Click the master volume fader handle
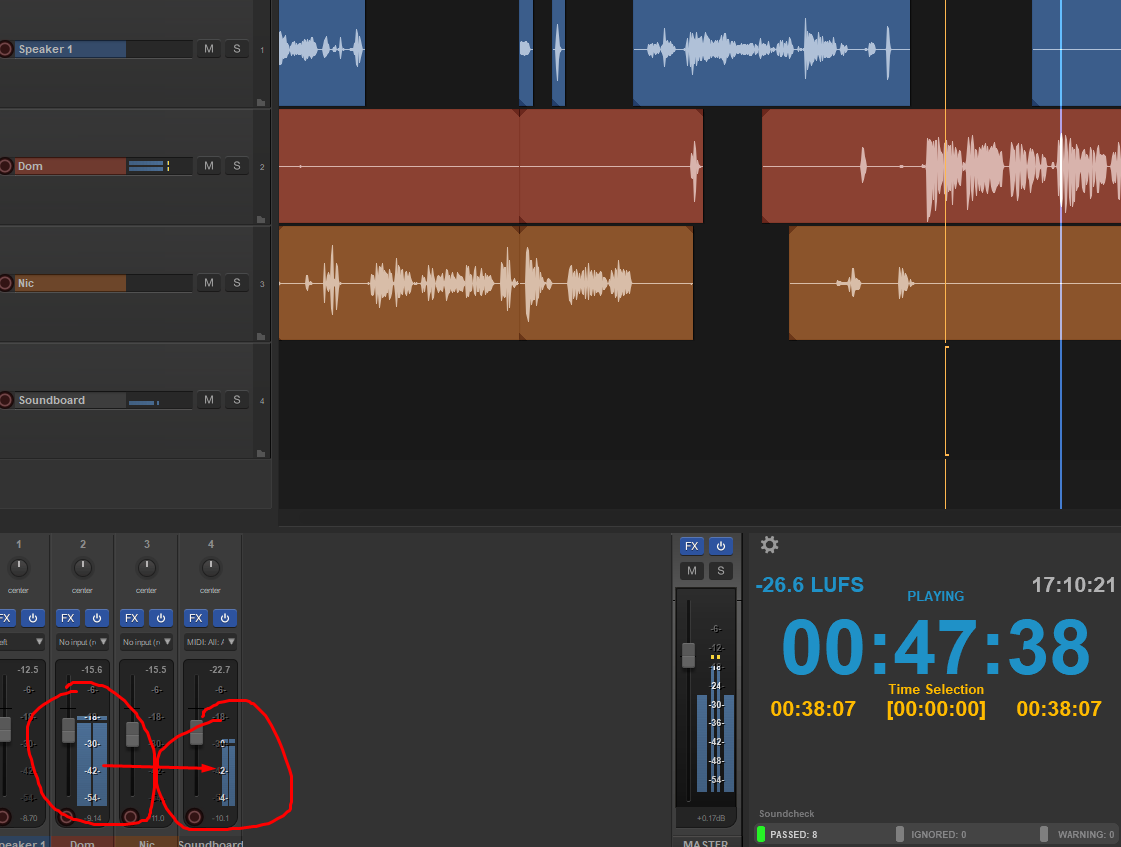 [x=688, y=655]
